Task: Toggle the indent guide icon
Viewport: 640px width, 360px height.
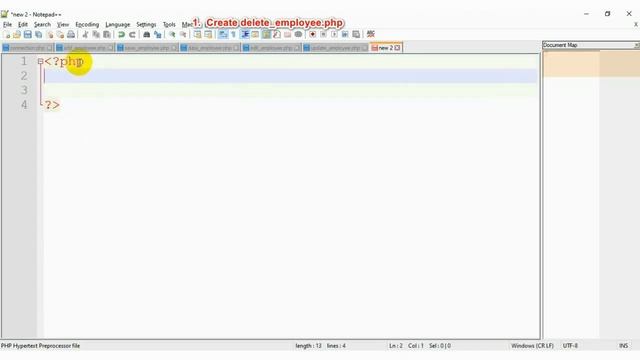Action: (x=245, y=35)
